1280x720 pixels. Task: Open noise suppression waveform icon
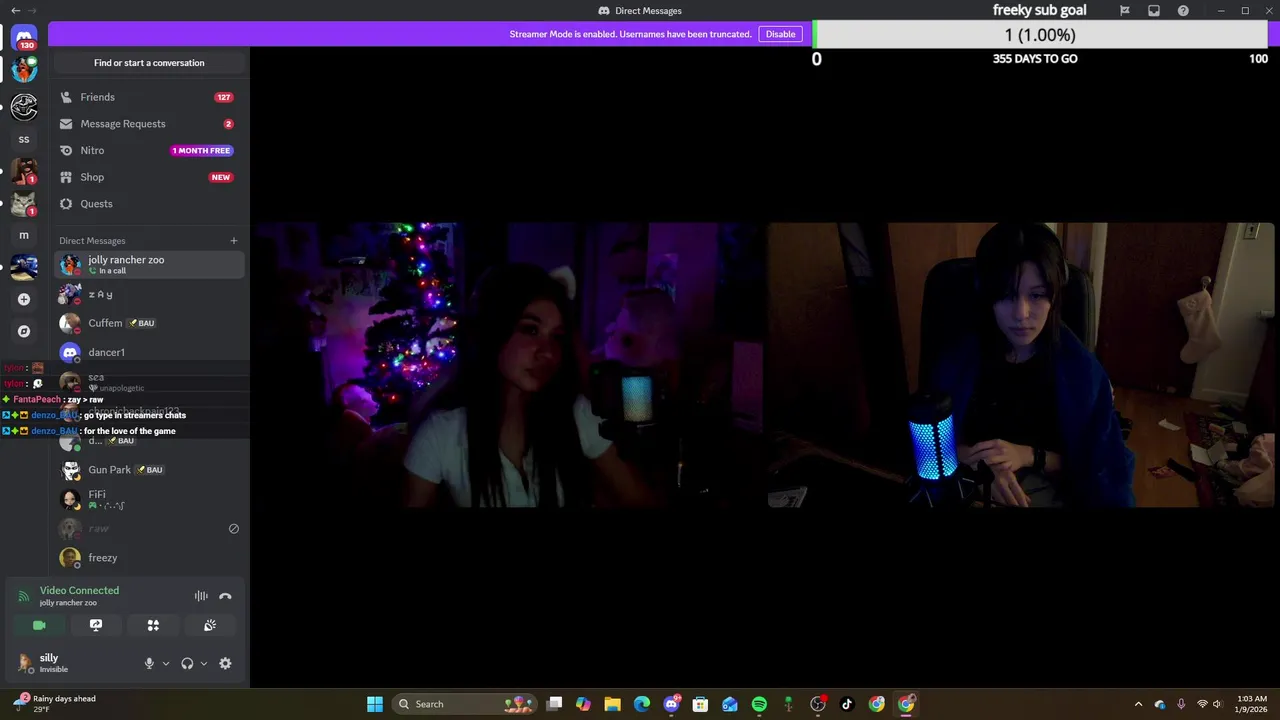coord(201,596)
